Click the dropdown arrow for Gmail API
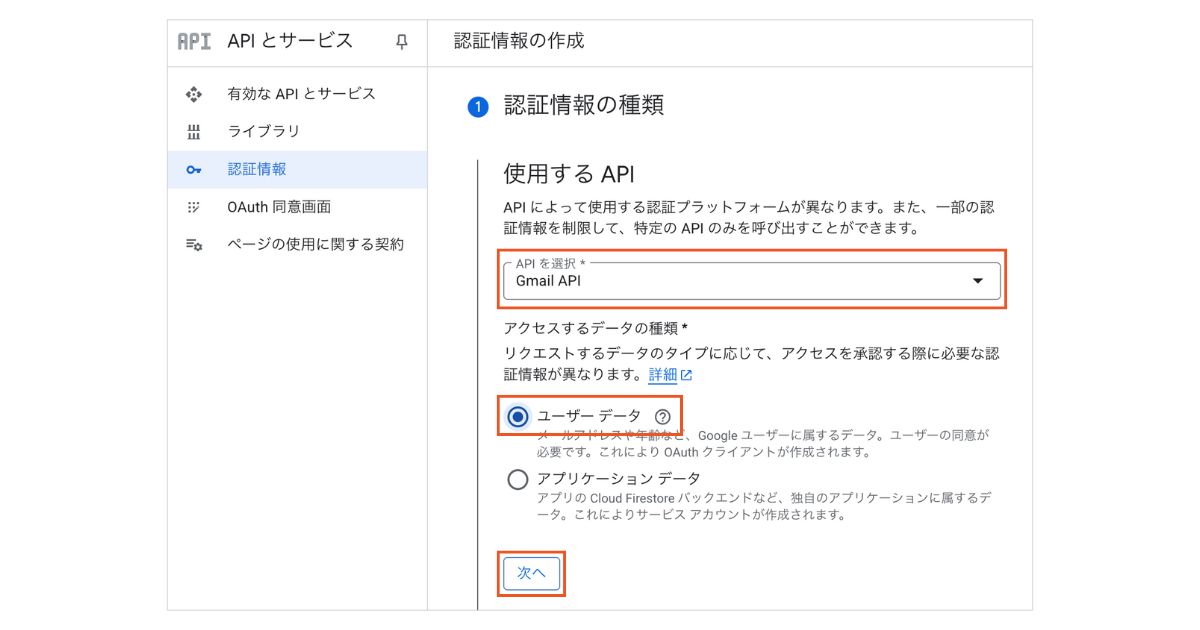1200x630 pixels. pyautogui.click(x=978, y=281)
